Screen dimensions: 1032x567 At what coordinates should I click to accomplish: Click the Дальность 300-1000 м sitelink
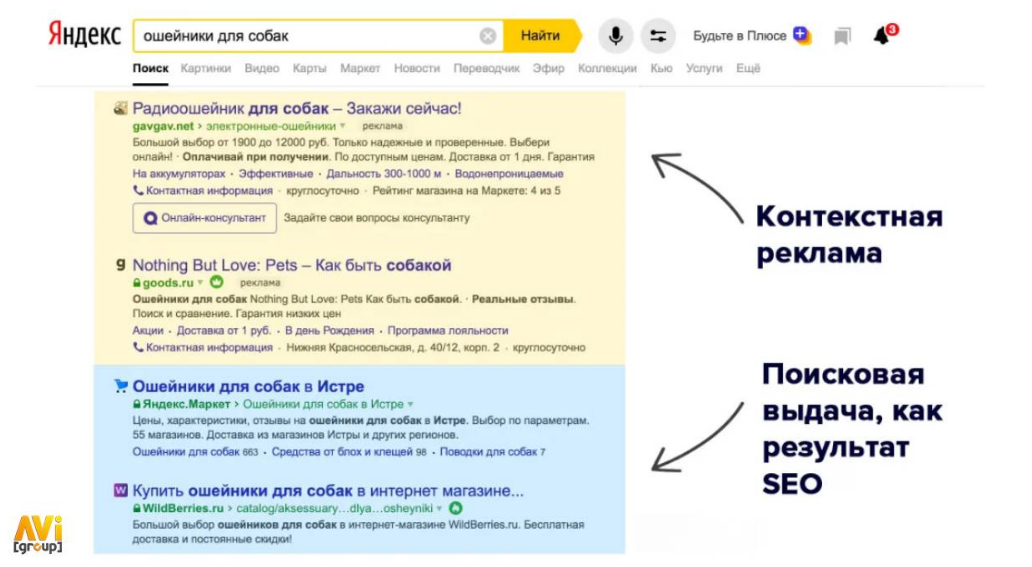click(x=384, y=174)
